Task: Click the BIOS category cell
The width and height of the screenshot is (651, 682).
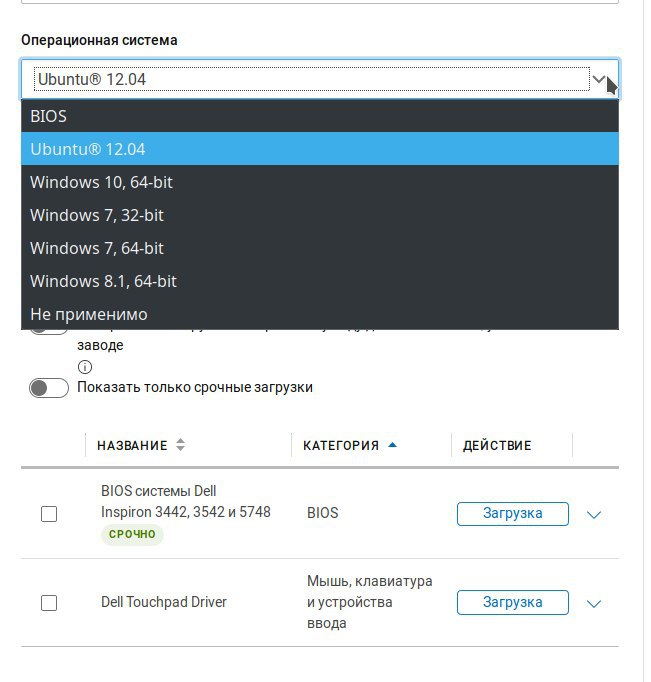Action: coord(323,513)
